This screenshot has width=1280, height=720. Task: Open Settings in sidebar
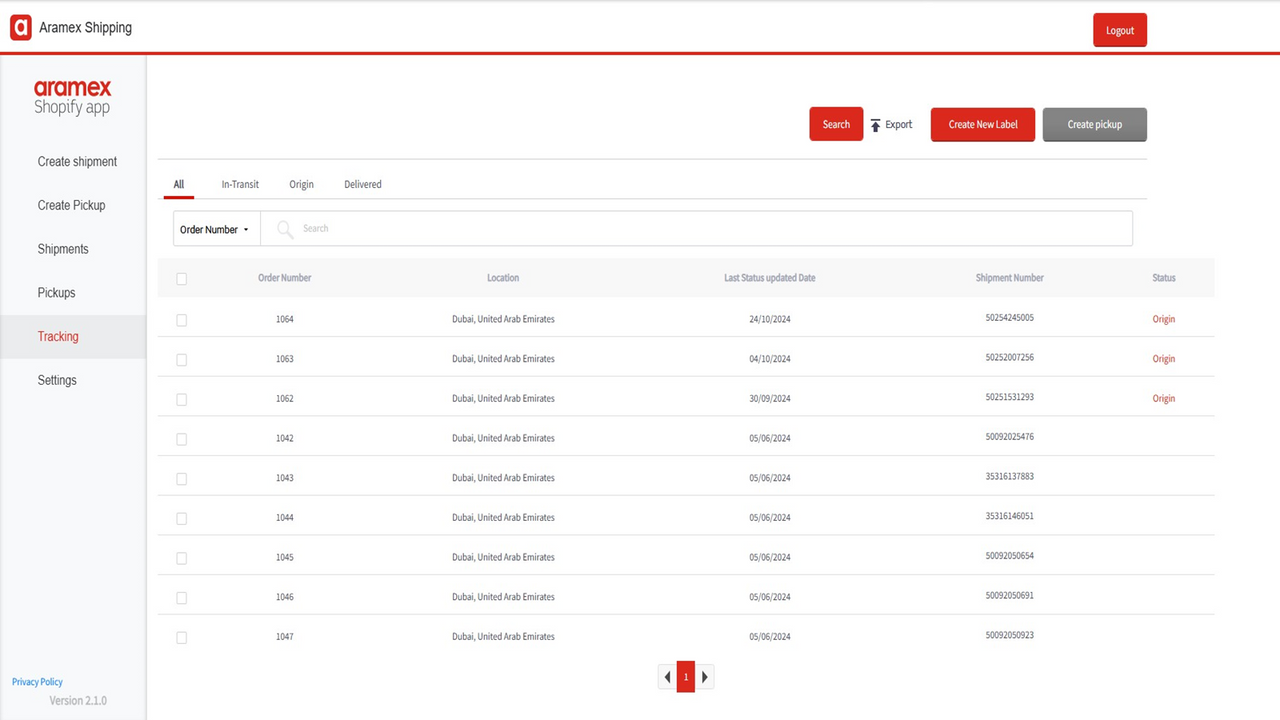(x=57, y=380)
